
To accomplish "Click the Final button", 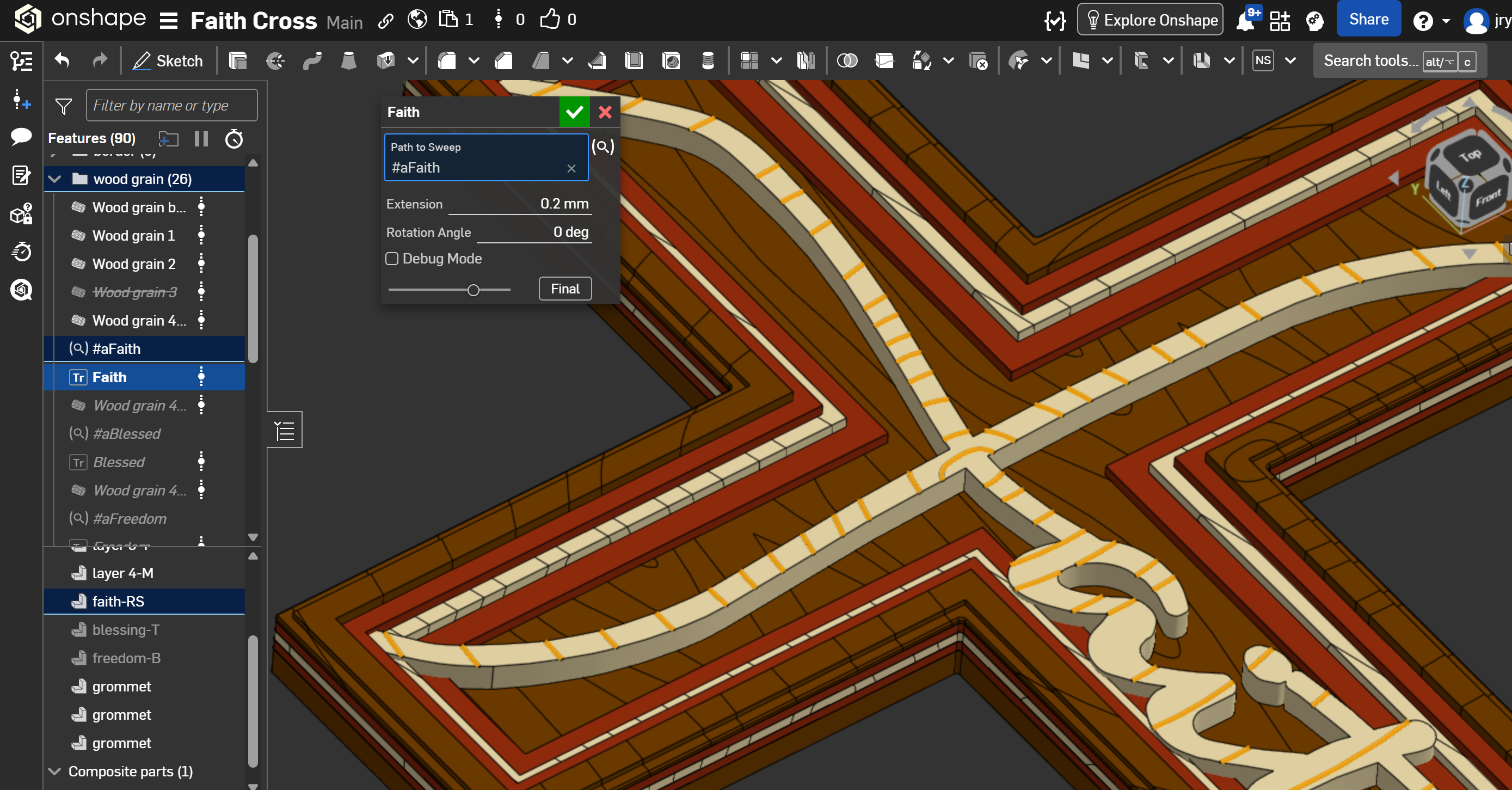I will tap(564, 289).
